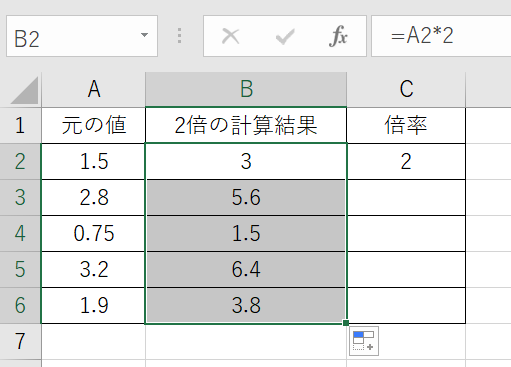The image size is (511, 367).
Task: Select column B header
Action: tap(246, 89)
